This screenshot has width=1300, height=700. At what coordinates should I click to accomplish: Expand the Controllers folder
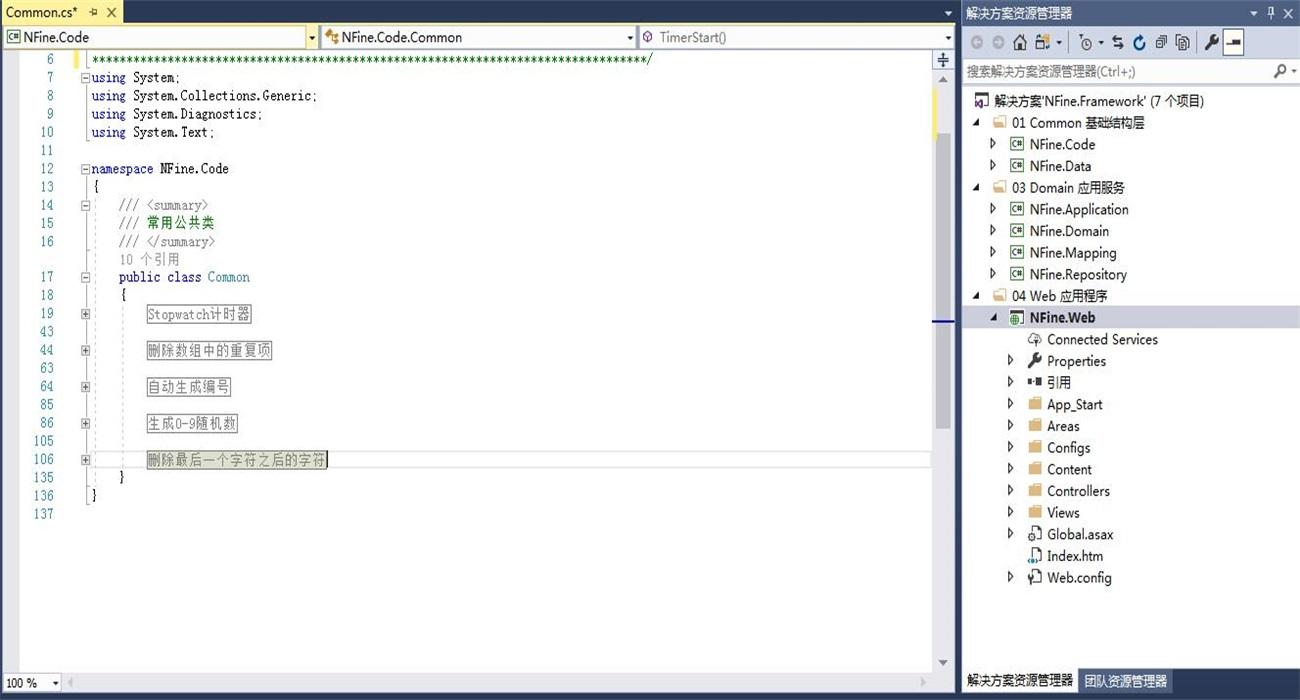(1011, 491)
